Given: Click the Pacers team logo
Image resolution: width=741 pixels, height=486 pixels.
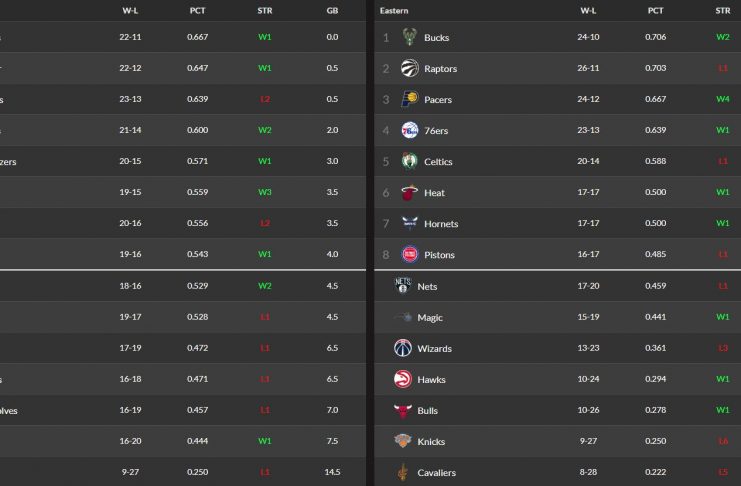Looking at the screenshot, I should click(x=409, y=100).
